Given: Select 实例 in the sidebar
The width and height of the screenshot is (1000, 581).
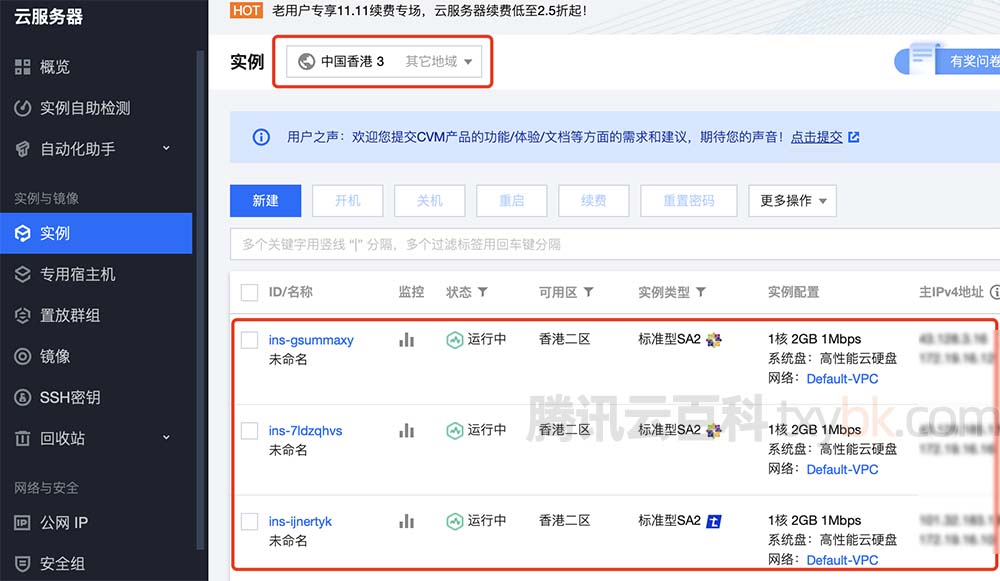Looking at the screenshot, I should 96,233.
